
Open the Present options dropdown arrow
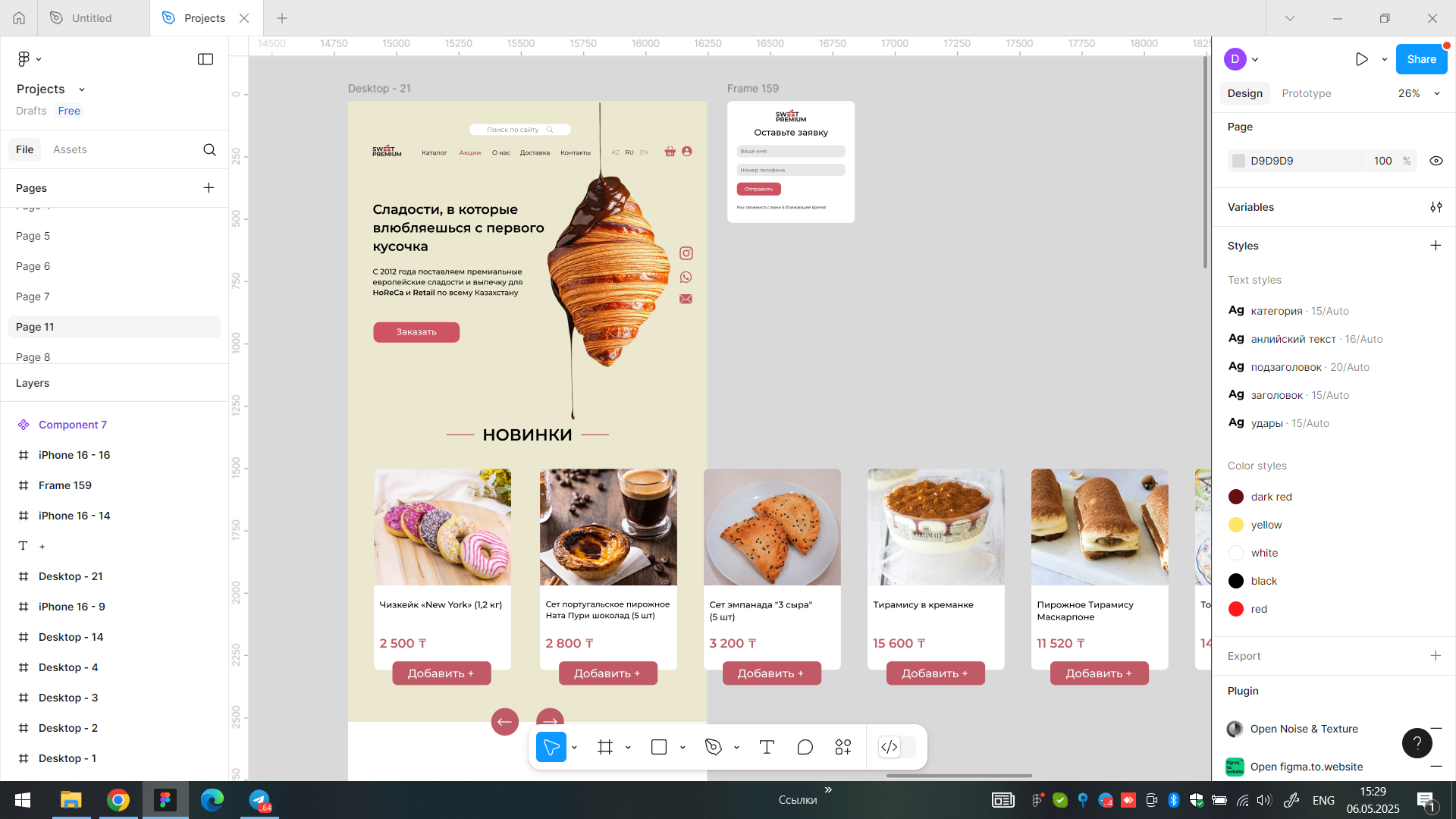pos(1385,59)
